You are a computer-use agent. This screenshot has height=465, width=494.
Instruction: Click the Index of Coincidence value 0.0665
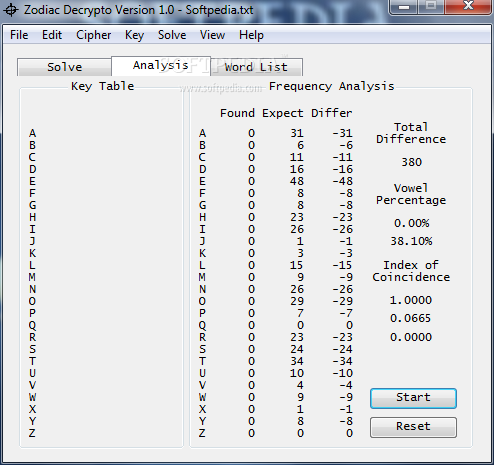coord(411,318)
